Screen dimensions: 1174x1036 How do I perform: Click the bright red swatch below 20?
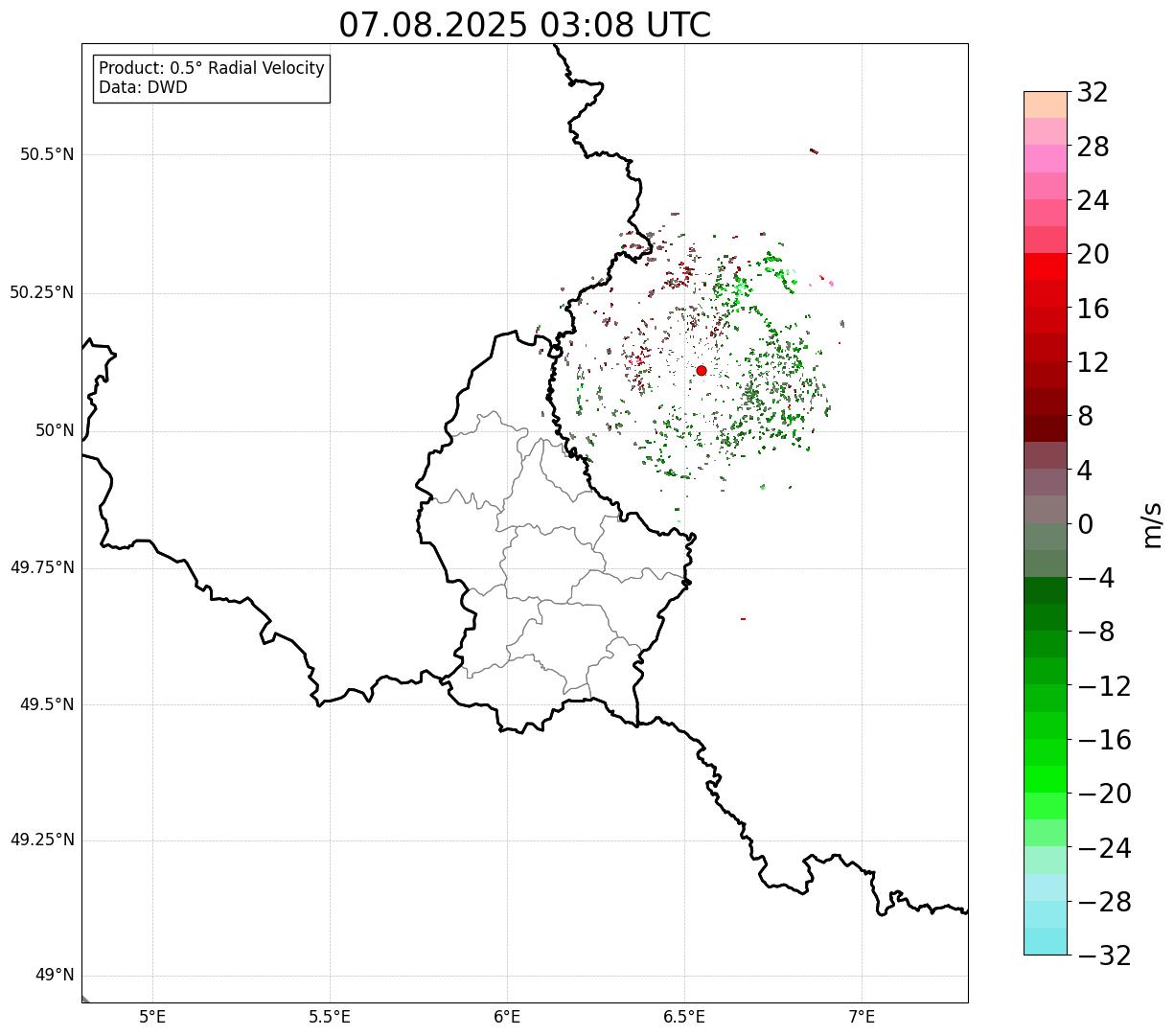(1046, 266)
